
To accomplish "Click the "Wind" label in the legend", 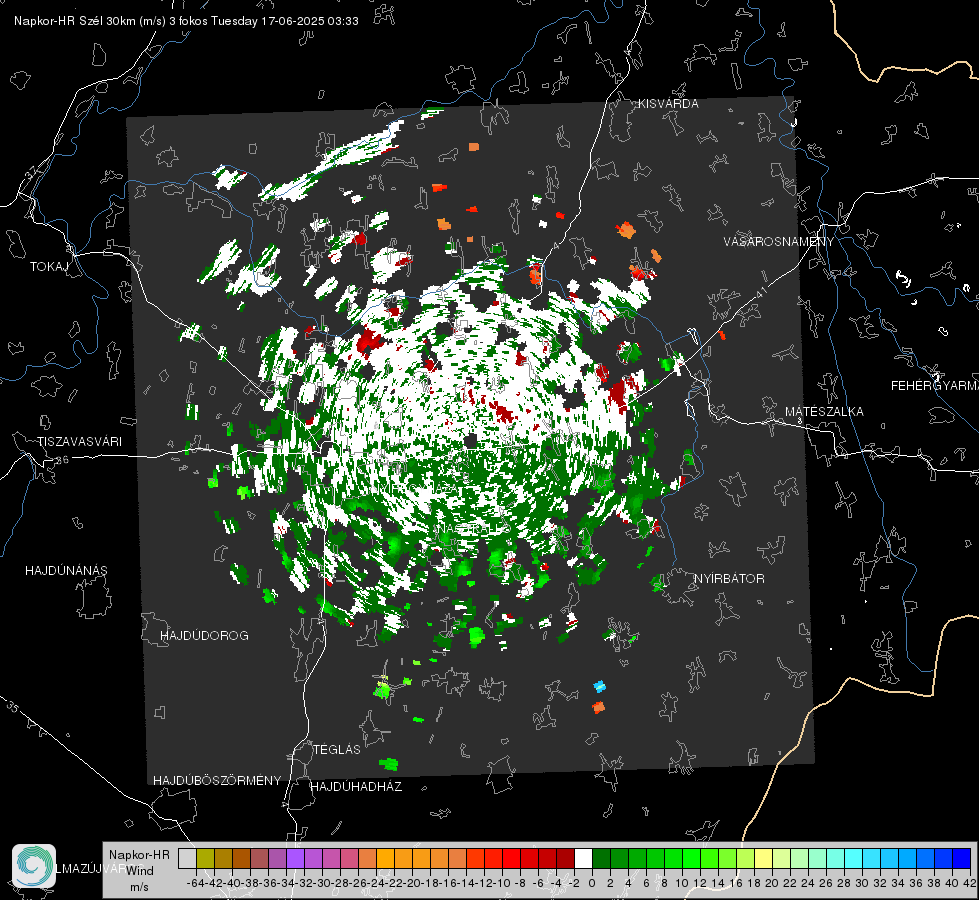I will coord(140,871).
